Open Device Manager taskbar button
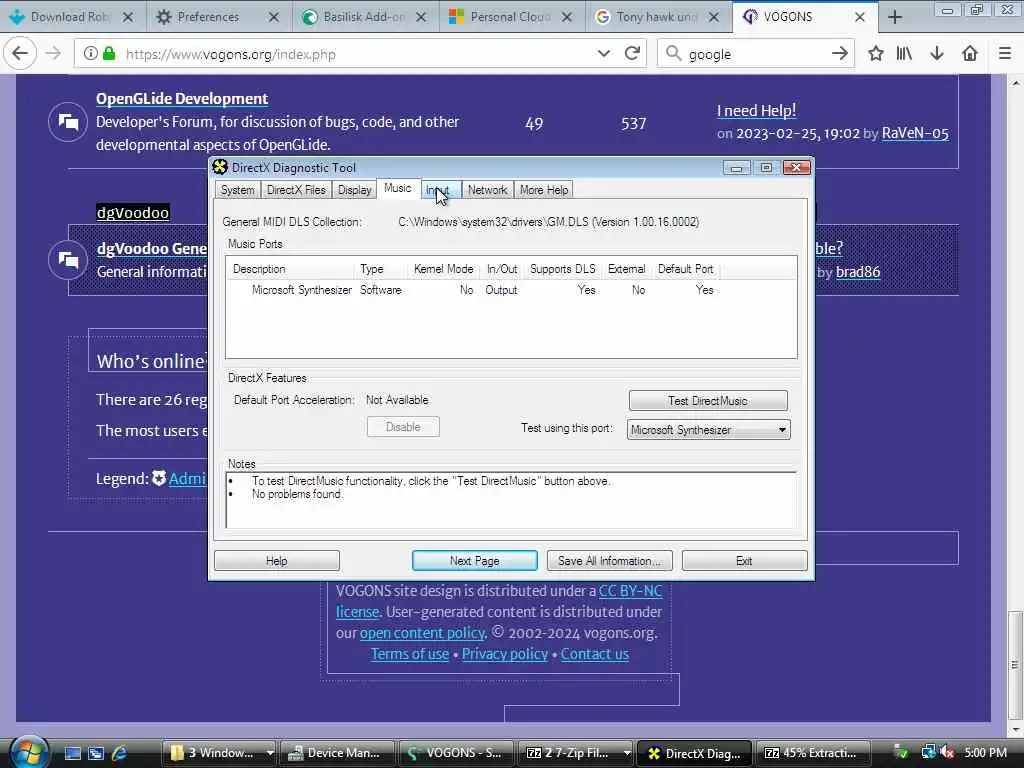1024x768 pixels. point(336,753)
